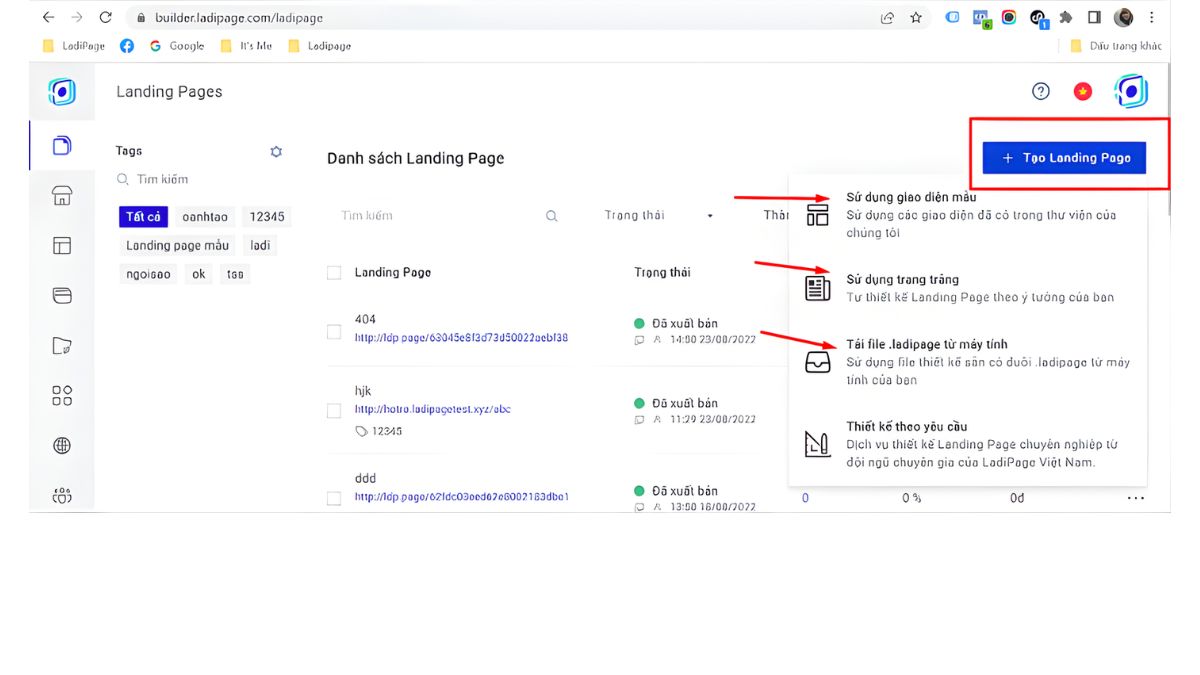Open the hotro.ladipagetest.xyz/abc link
The height and width of the screenshot is (675, 1200).
(433, 410)
